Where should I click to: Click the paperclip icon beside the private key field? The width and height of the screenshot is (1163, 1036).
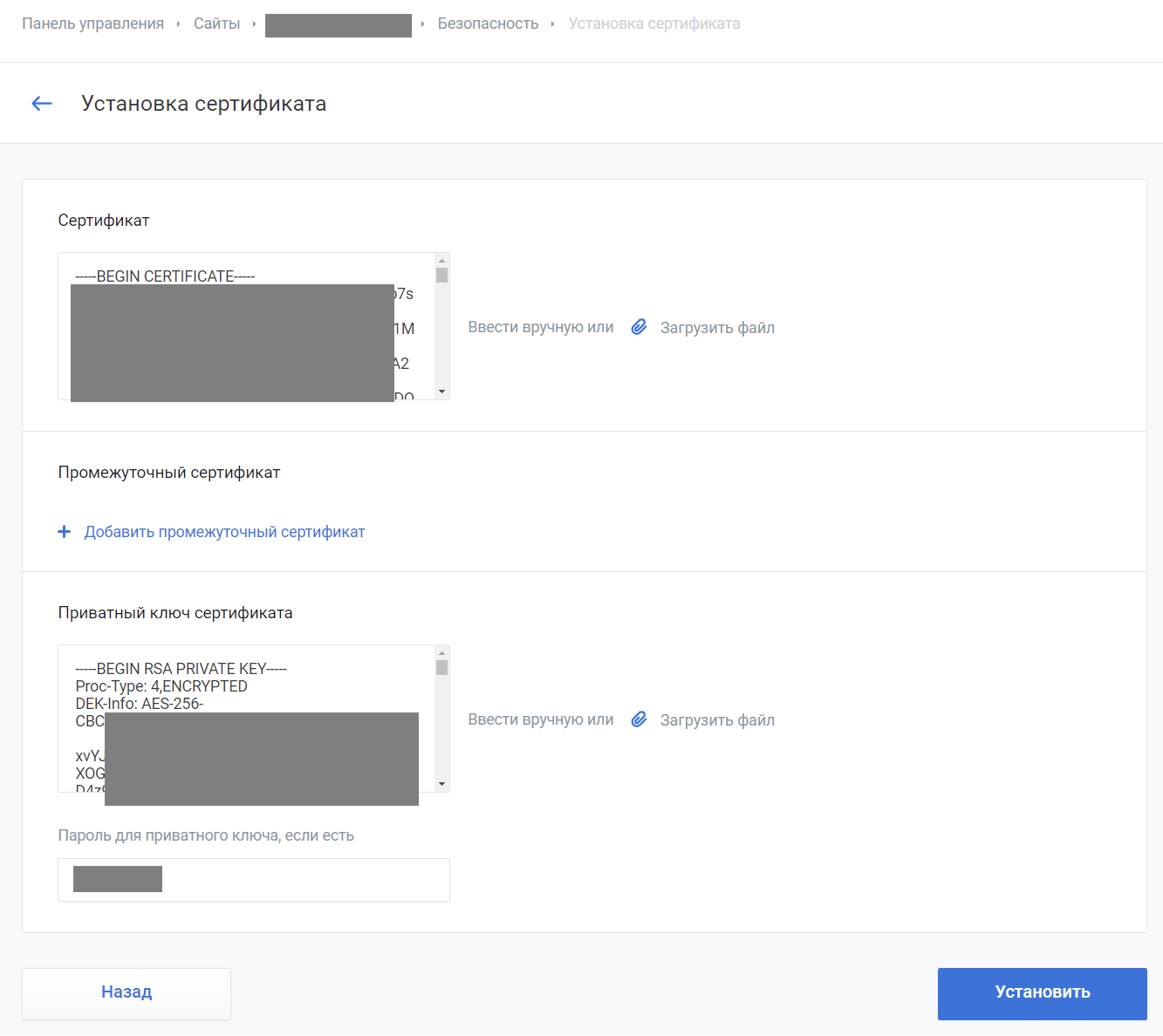pyautogui.click(x=640, y=719)
